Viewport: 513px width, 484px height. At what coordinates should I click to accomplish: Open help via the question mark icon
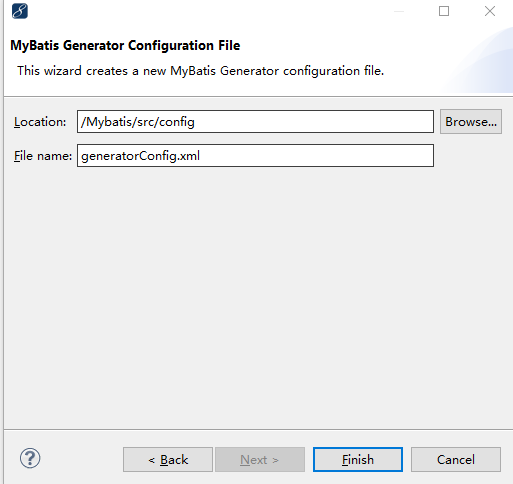click(30, 458)
